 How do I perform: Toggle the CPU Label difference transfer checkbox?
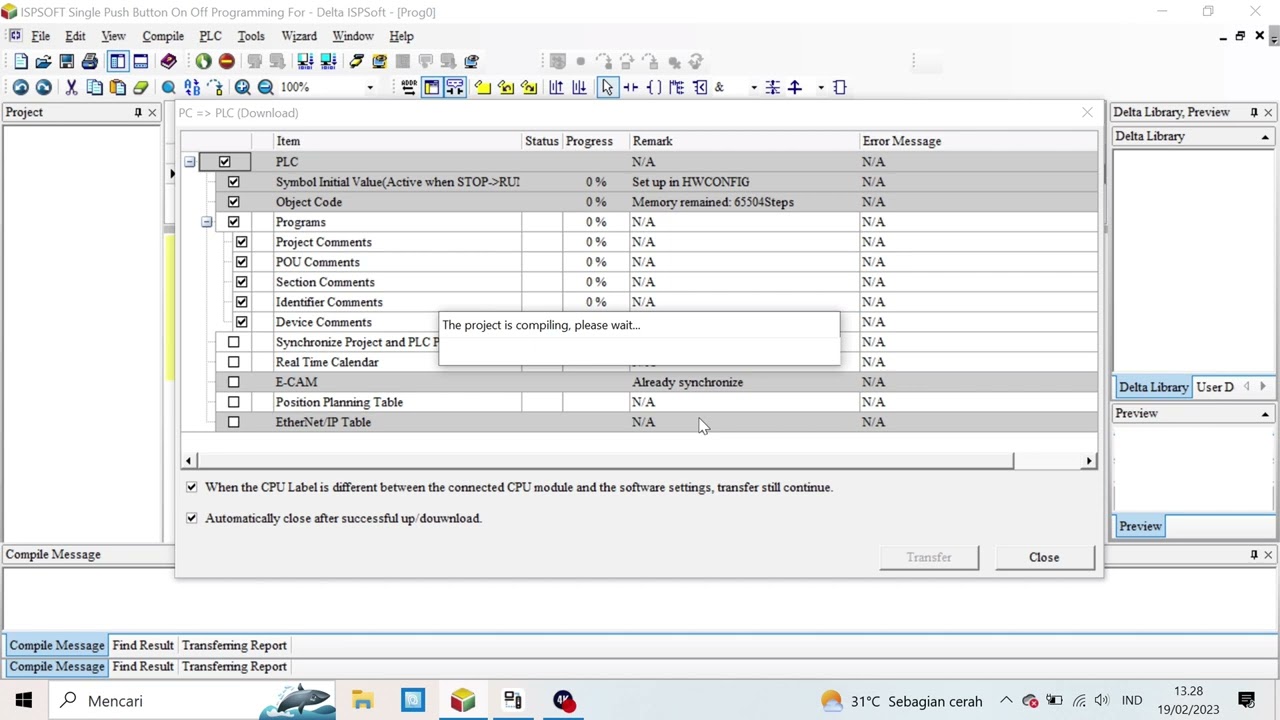[191, 487]
